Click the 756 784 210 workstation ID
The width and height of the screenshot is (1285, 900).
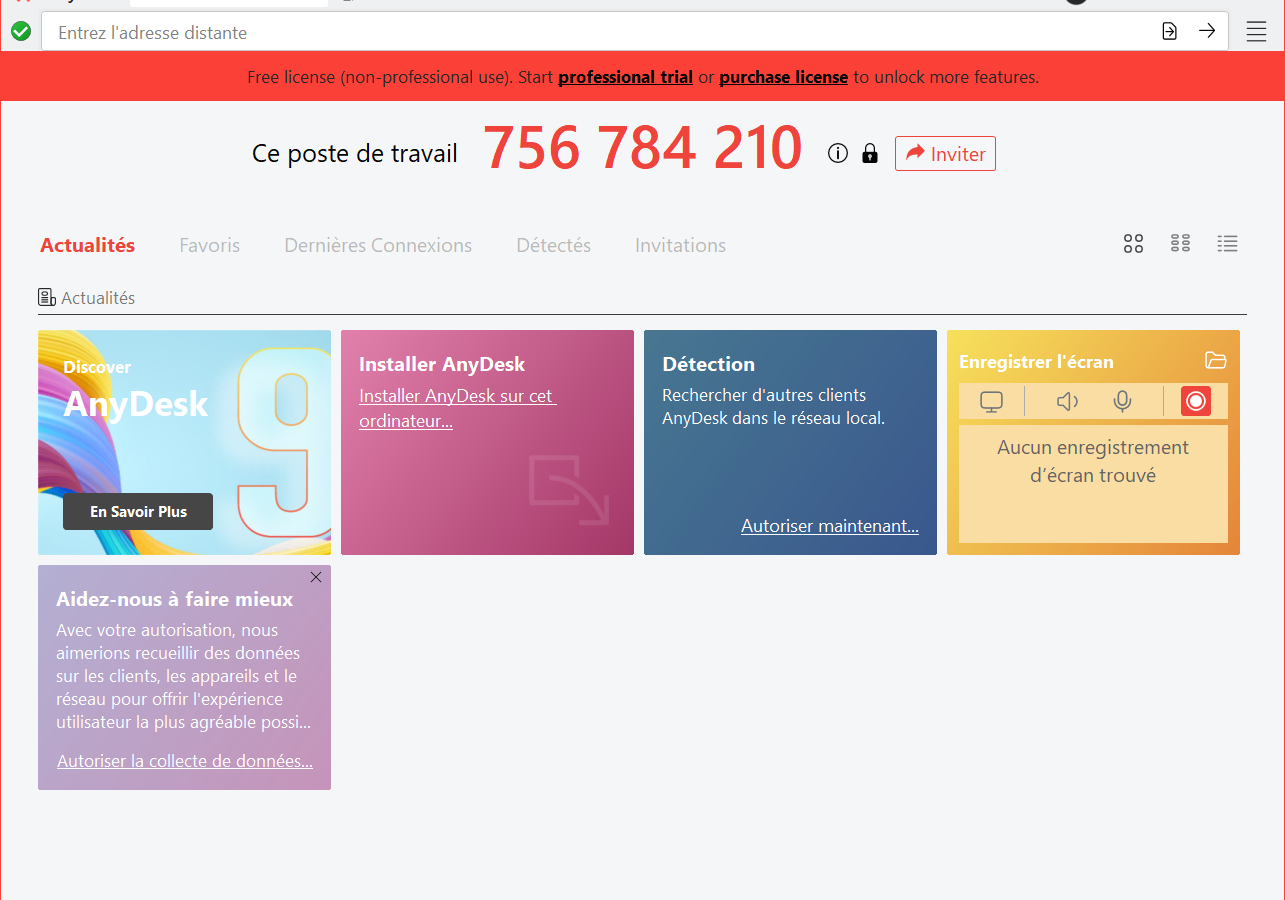coord(643,148)
